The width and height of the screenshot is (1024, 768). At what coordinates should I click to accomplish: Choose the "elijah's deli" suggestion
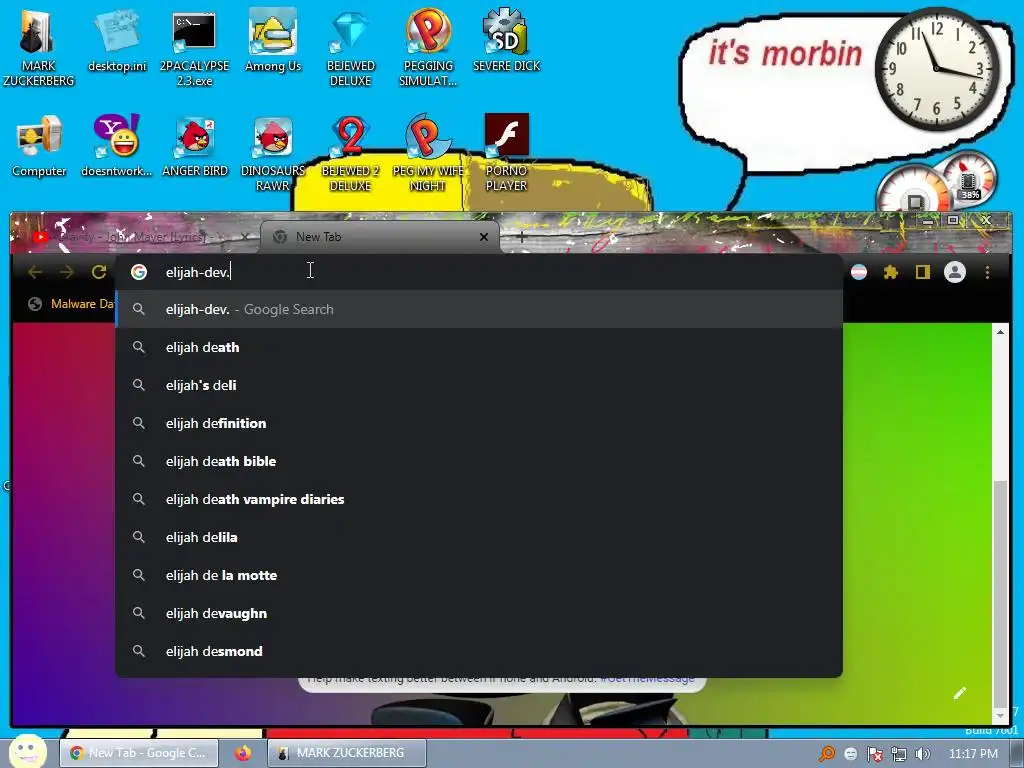(x=479, y=385)
